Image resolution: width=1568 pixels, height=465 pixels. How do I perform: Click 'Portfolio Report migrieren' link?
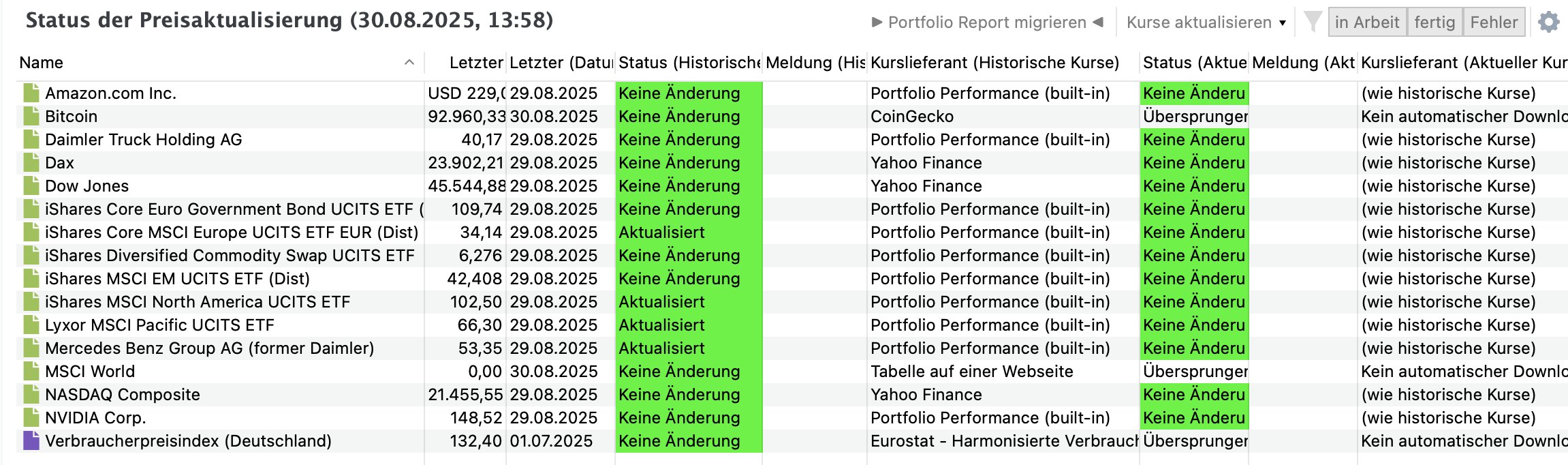[987, 22]
